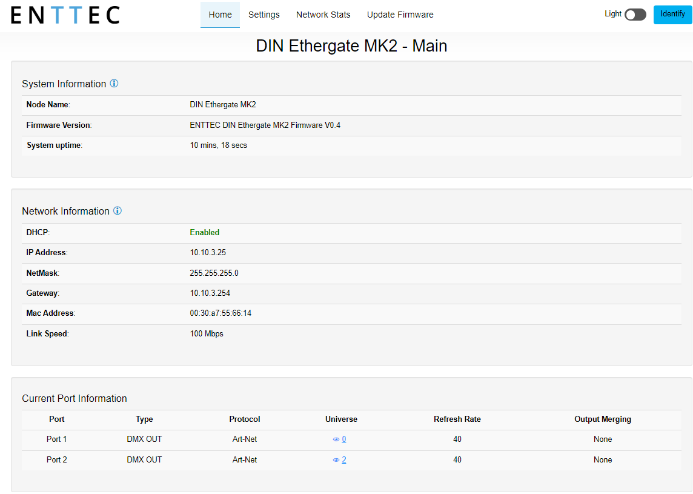Click the Mac Address value 00:30:a7:55:66:14
693x494 pixels.
point(221,313)
